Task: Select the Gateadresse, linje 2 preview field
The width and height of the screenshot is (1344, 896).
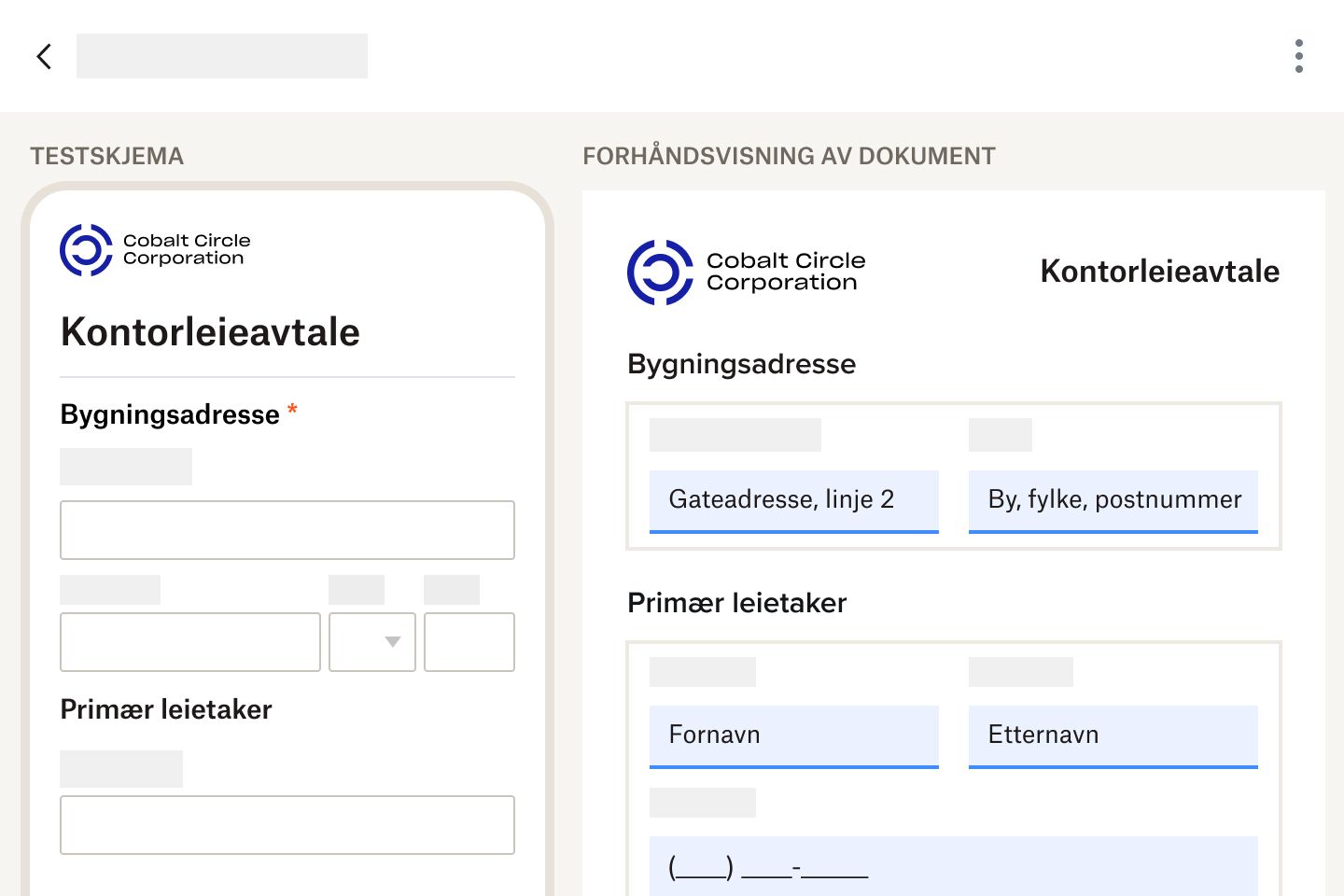Action: 793,501
